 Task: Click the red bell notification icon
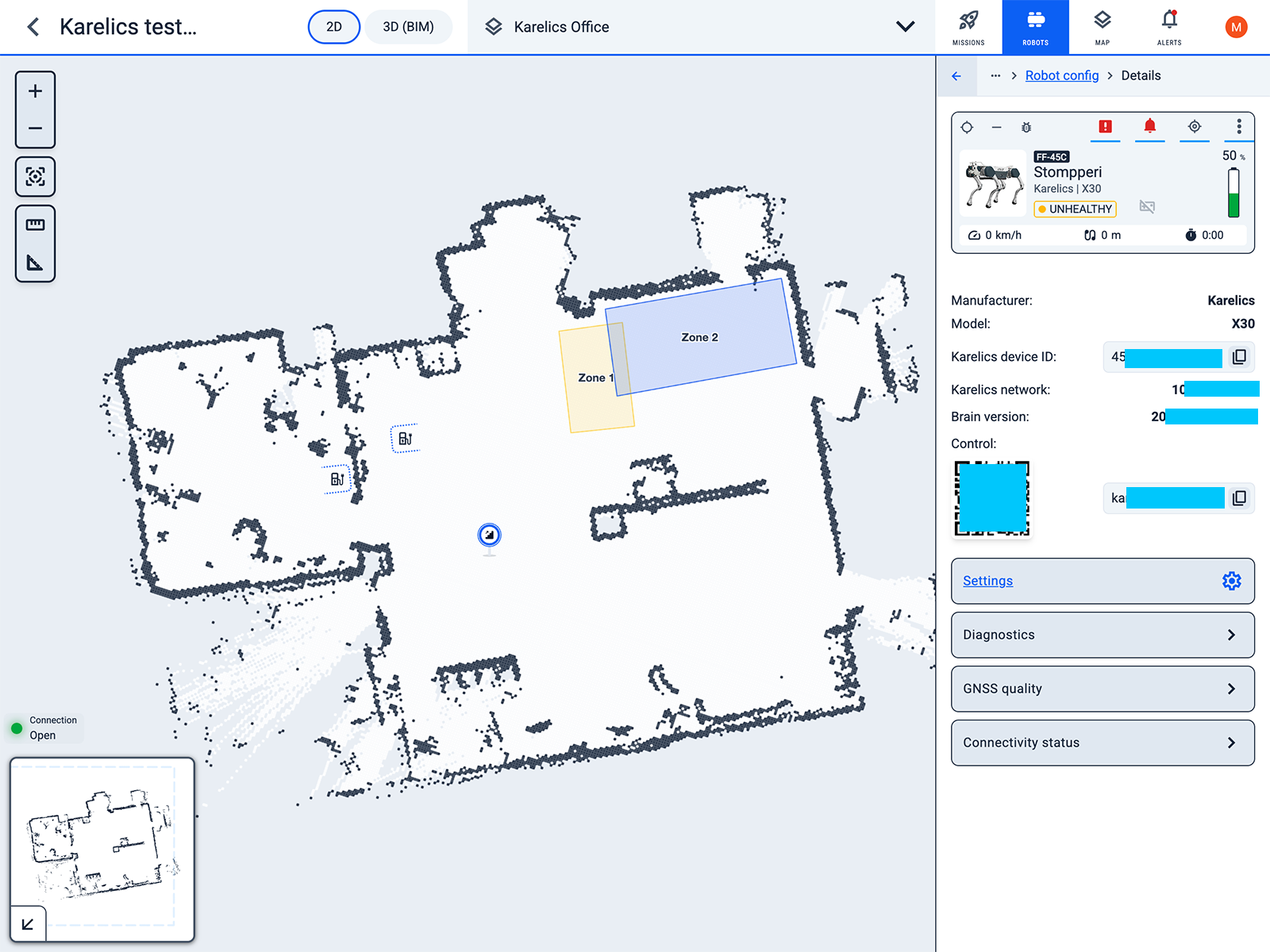pyautogui.click(x=1149, y=127)
